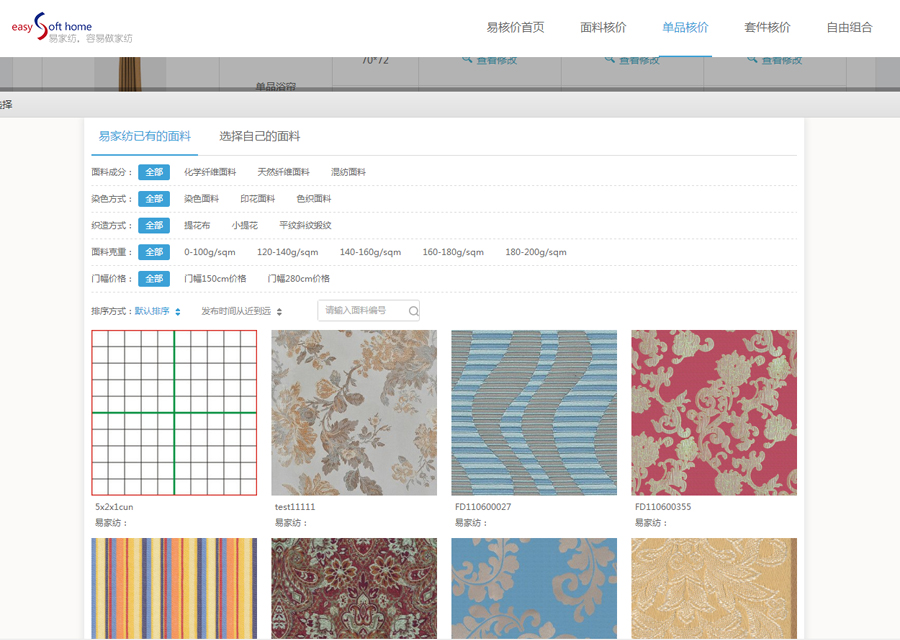The width and height of the screenshot is (900, 640).
Task: Select the burgundy paisley fabric thumbnail
Action: (354, 588)
